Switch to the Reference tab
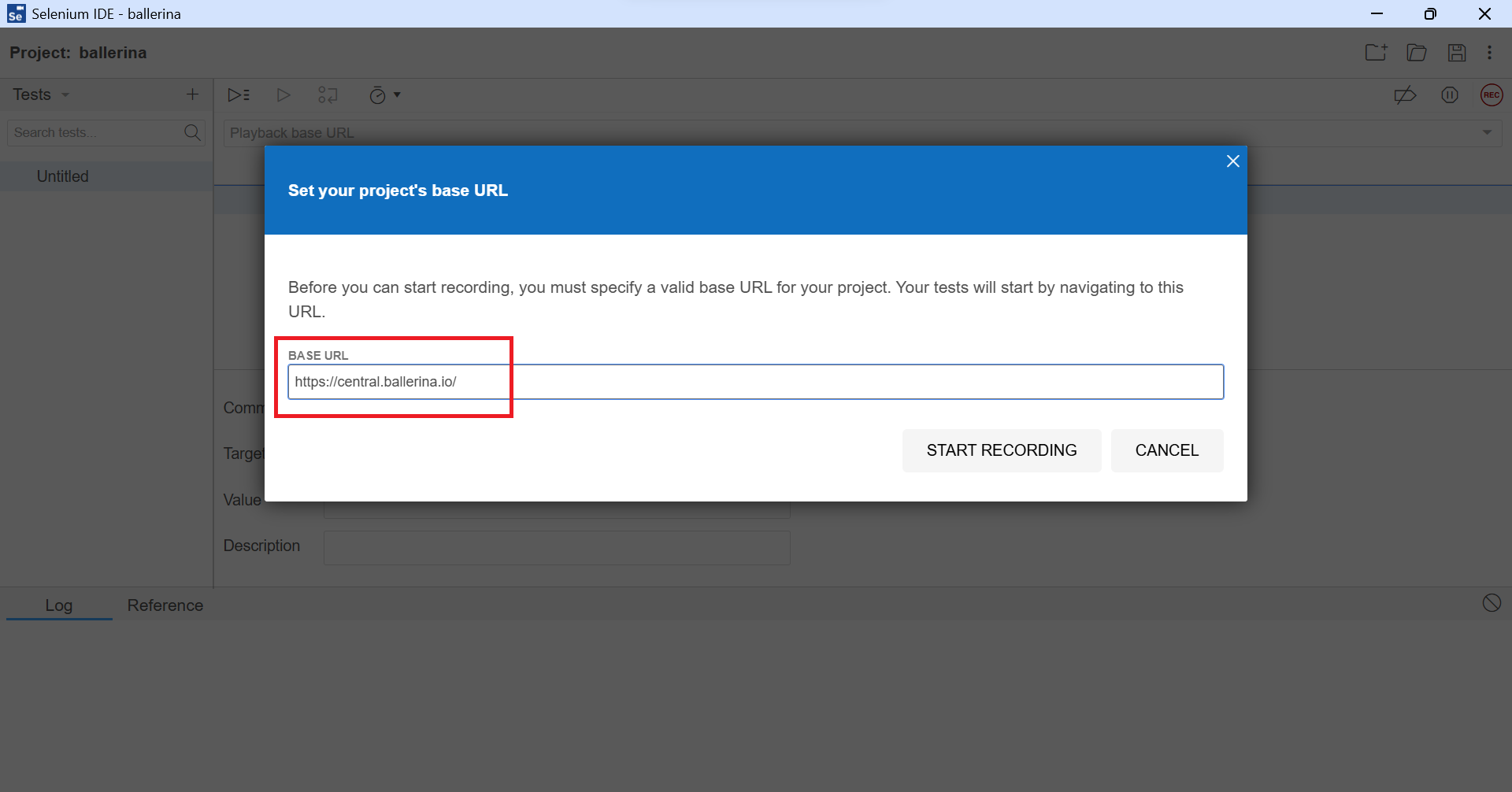1512x792 pixels. pyautogui.click(x=165, y=605)
